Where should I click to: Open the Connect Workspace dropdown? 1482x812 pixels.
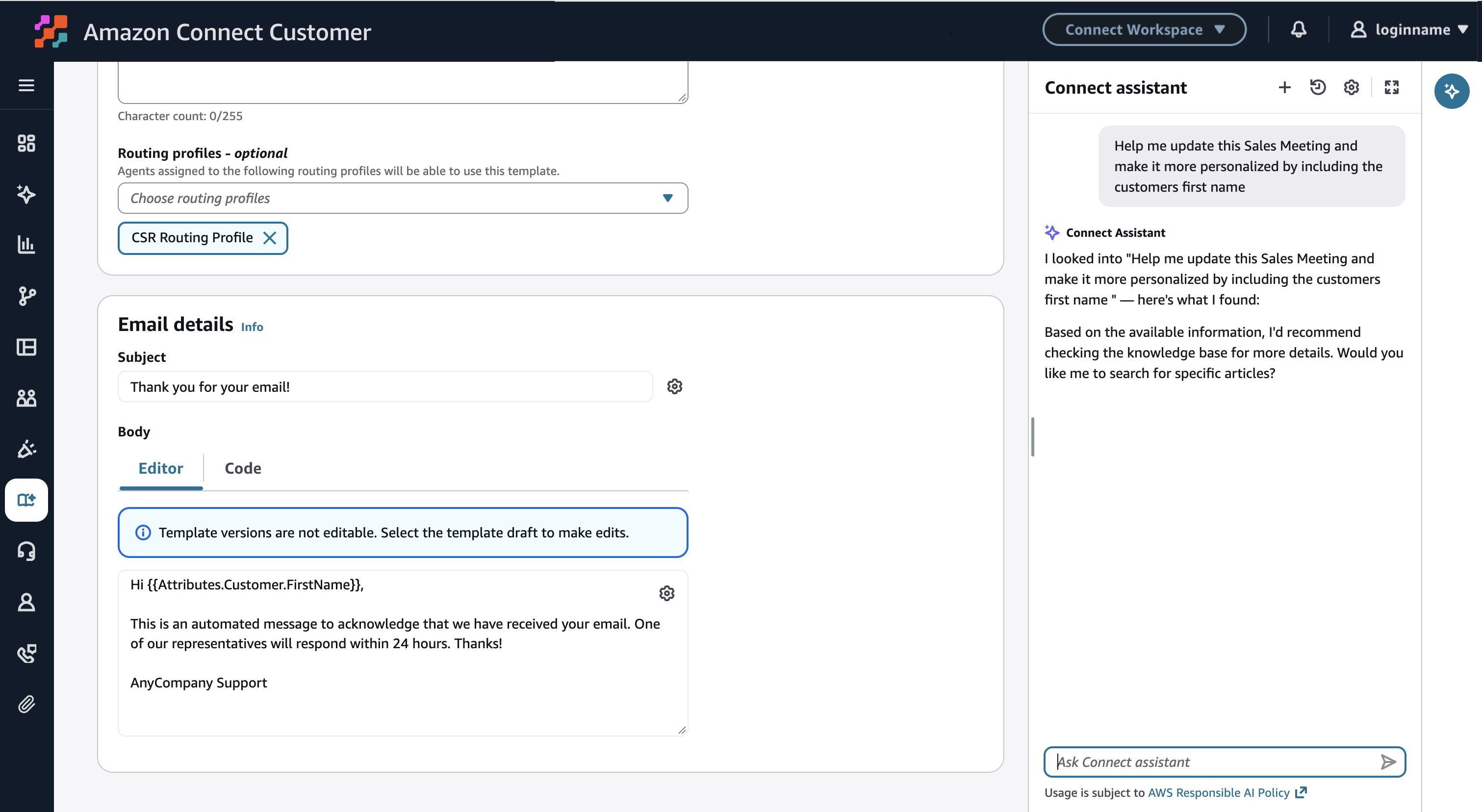click(x=1144, y=30)
